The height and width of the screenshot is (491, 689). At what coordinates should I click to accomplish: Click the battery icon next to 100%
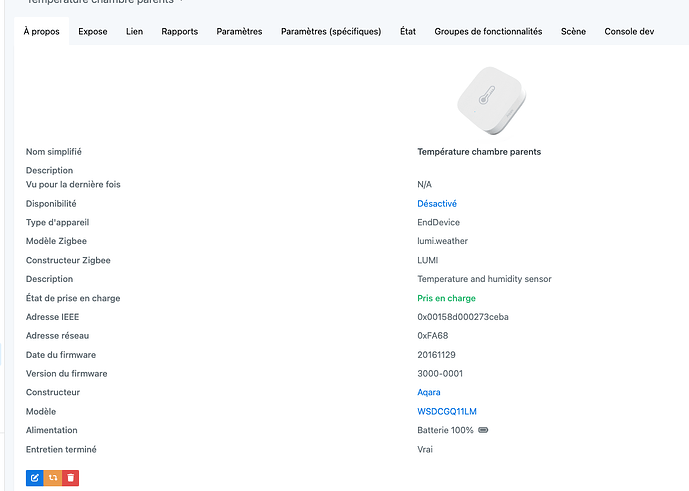pyautogui.click(x=483, y=430)
